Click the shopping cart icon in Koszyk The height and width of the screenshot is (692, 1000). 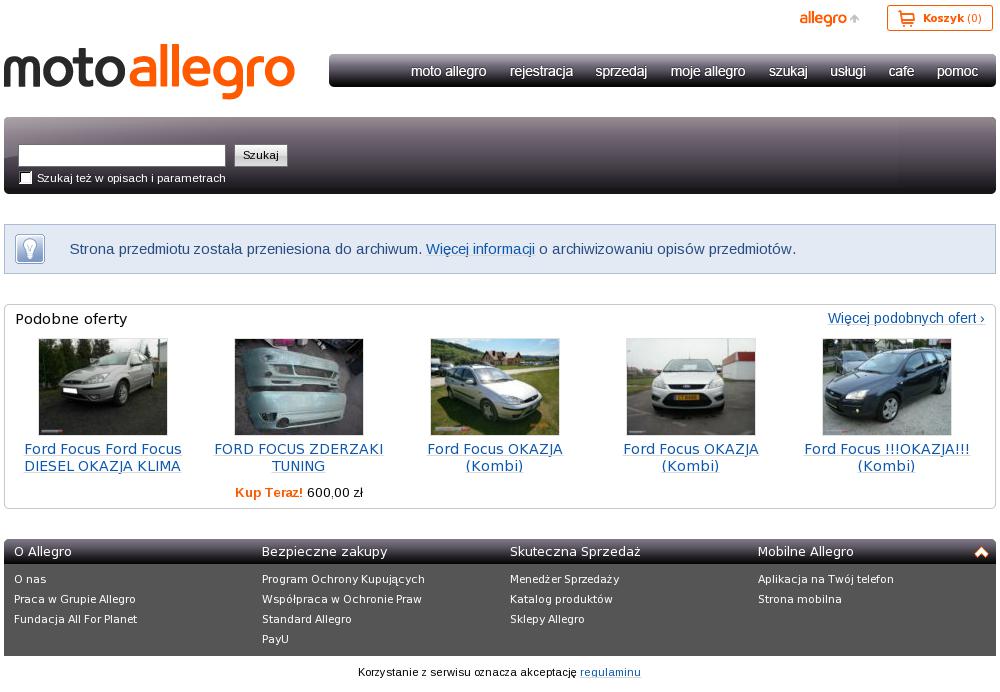pyautogui.click(x=906, y=18)
